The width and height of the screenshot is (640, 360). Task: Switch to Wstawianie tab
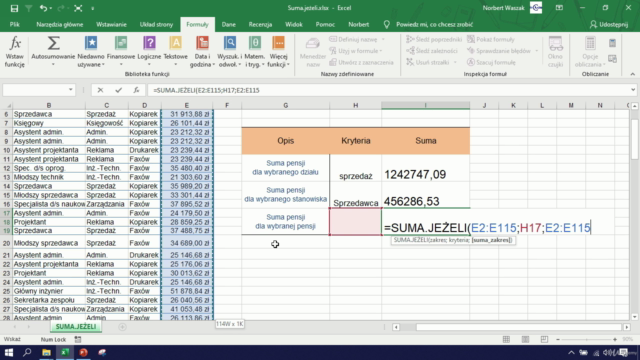[x=111, y=24]
